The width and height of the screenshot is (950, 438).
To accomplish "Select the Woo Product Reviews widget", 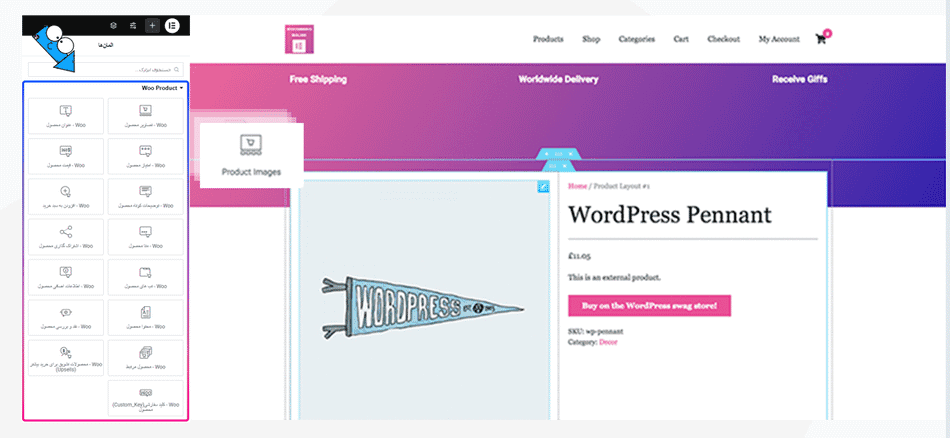I will (x=66, y=317).
